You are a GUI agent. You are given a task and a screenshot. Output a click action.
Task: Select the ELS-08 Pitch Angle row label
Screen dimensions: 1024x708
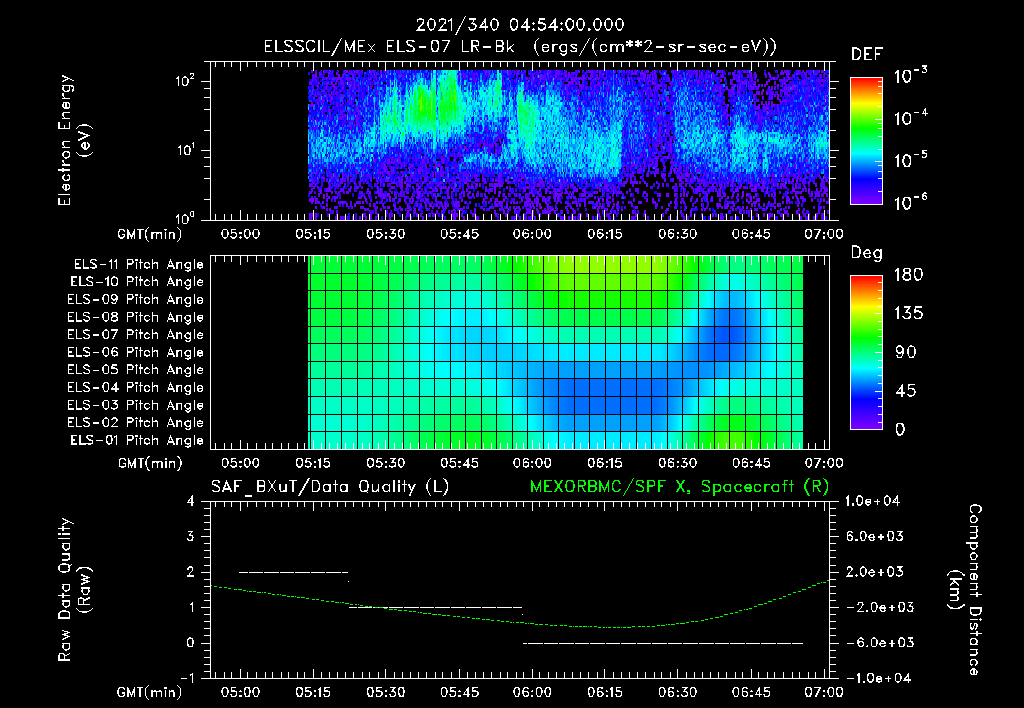pyautogui.click(x=135, y=317)
